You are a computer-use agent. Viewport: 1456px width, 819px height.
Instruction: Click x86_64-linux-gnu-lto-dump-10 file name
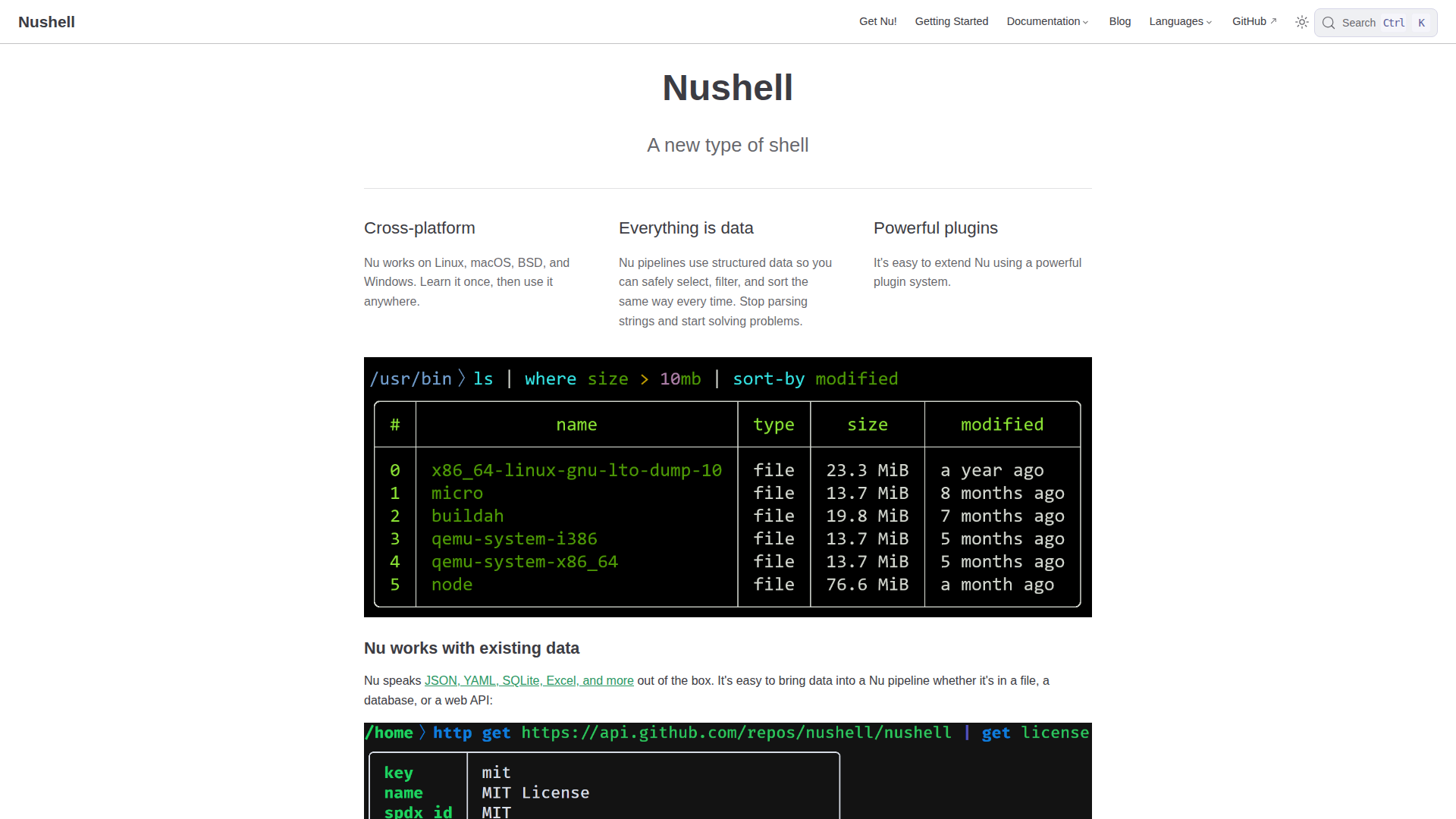(576, 470)
